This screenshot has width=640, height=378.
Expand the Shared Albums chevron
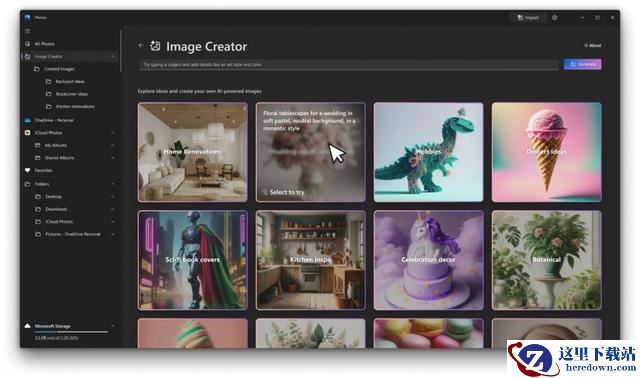coord(113,158)
